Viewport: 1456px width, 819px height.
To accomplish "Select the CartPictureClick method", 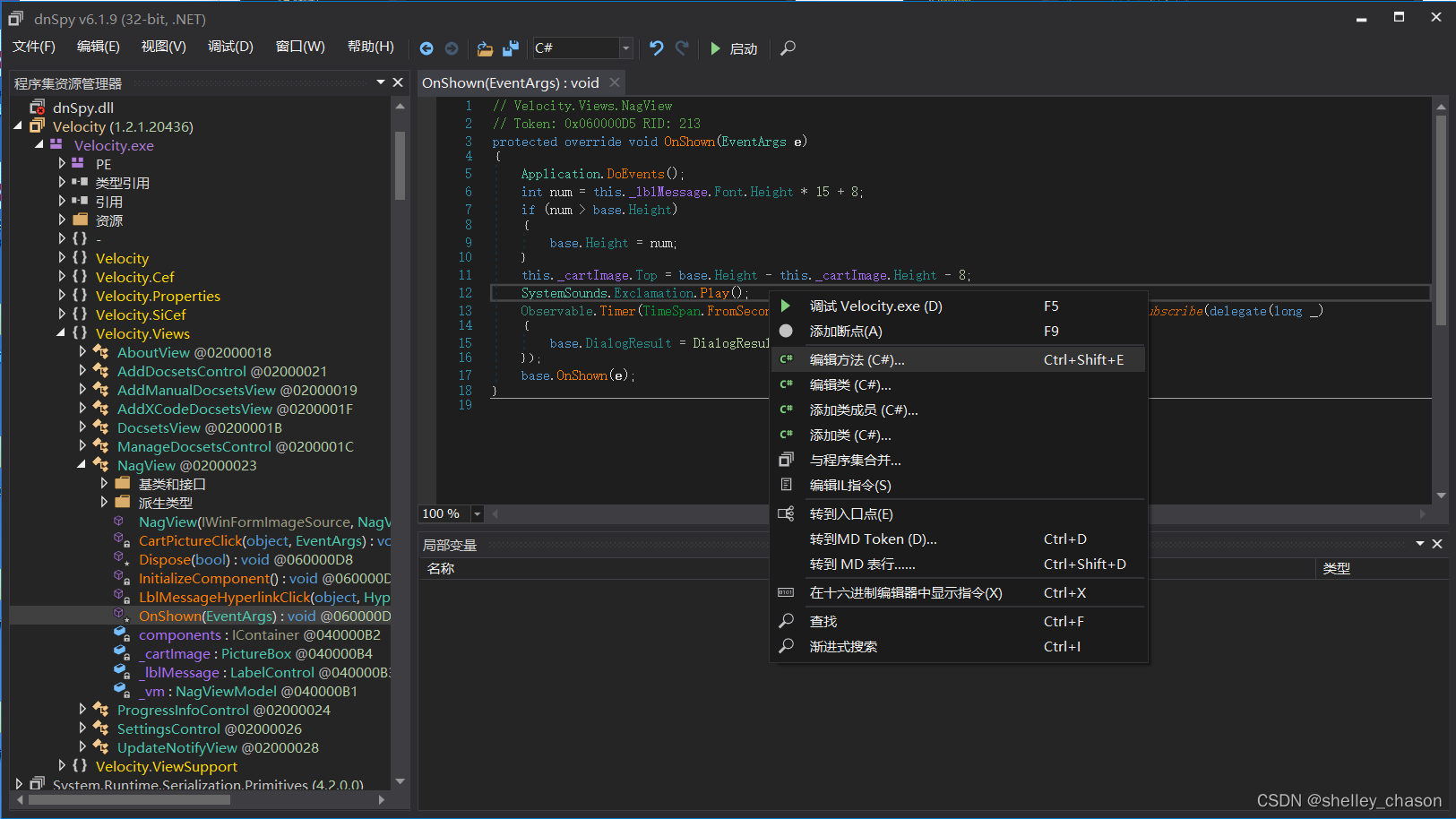I will (x=264, y=540).
